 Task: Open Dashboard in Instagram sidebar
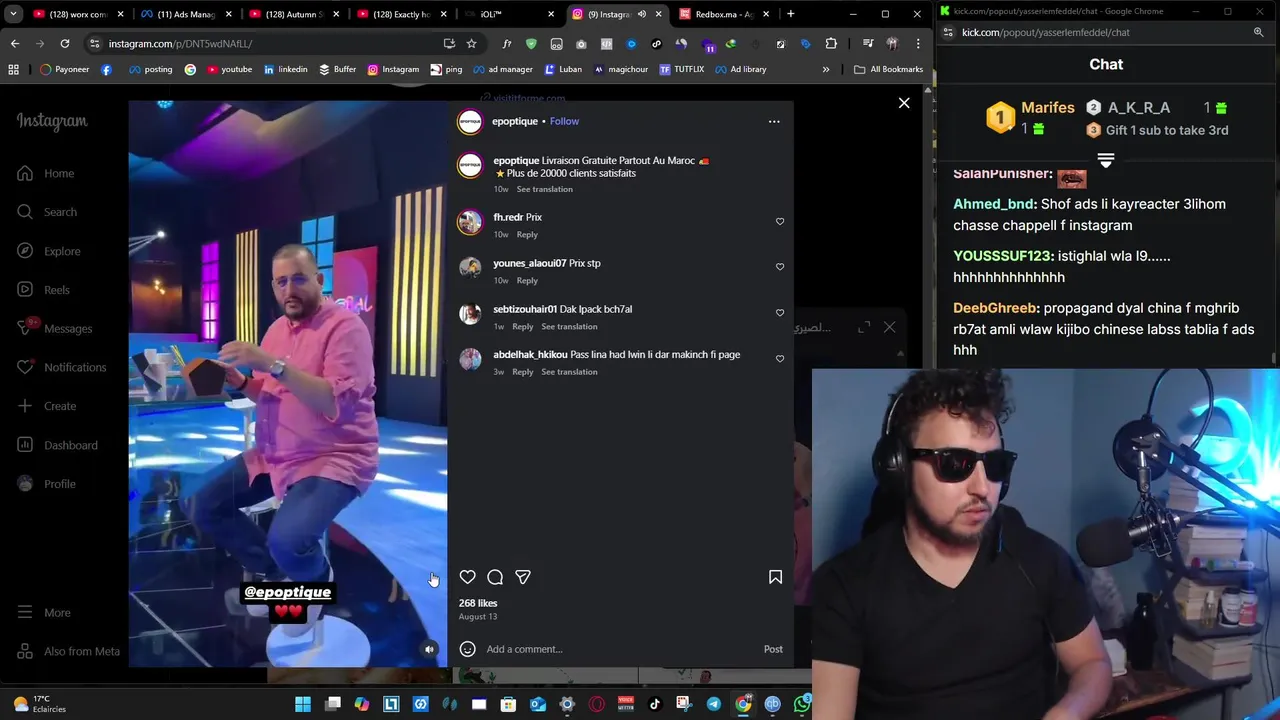(58, 445)
